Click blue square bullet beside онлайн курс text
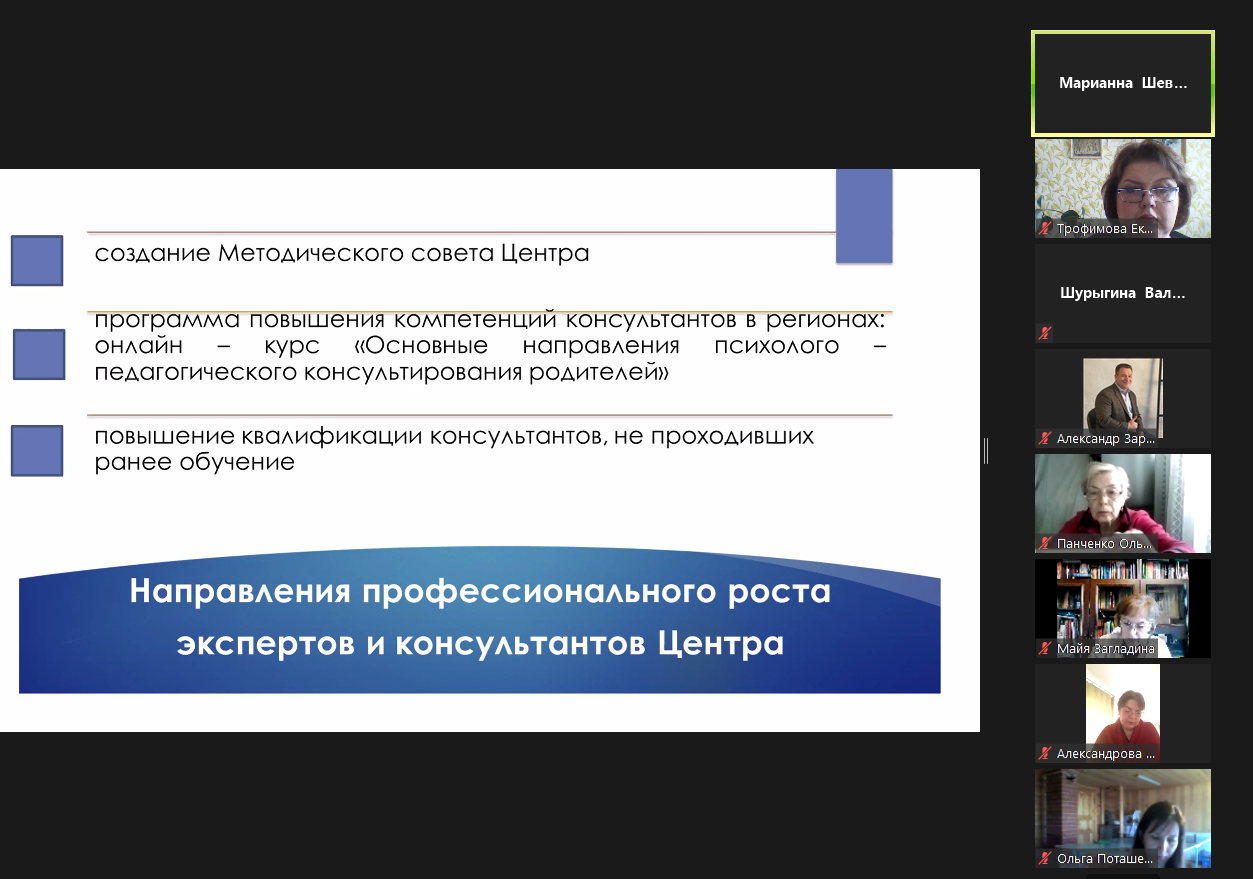Image resolution: width=1253 pixels, height=879 pixels. click(39, 354)
